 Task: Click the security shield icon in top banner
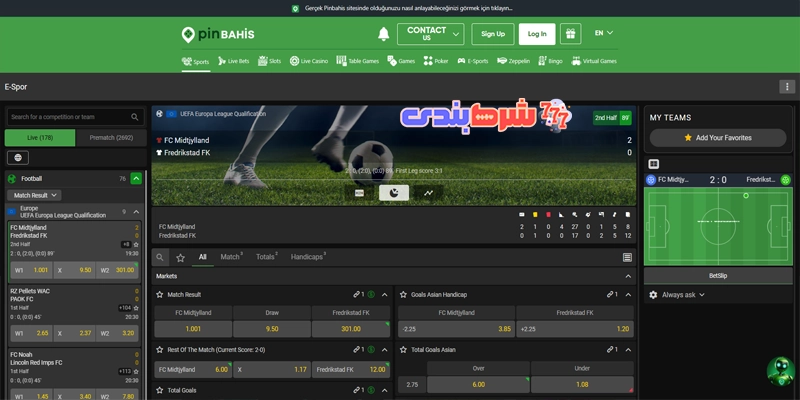pos(295,9)
